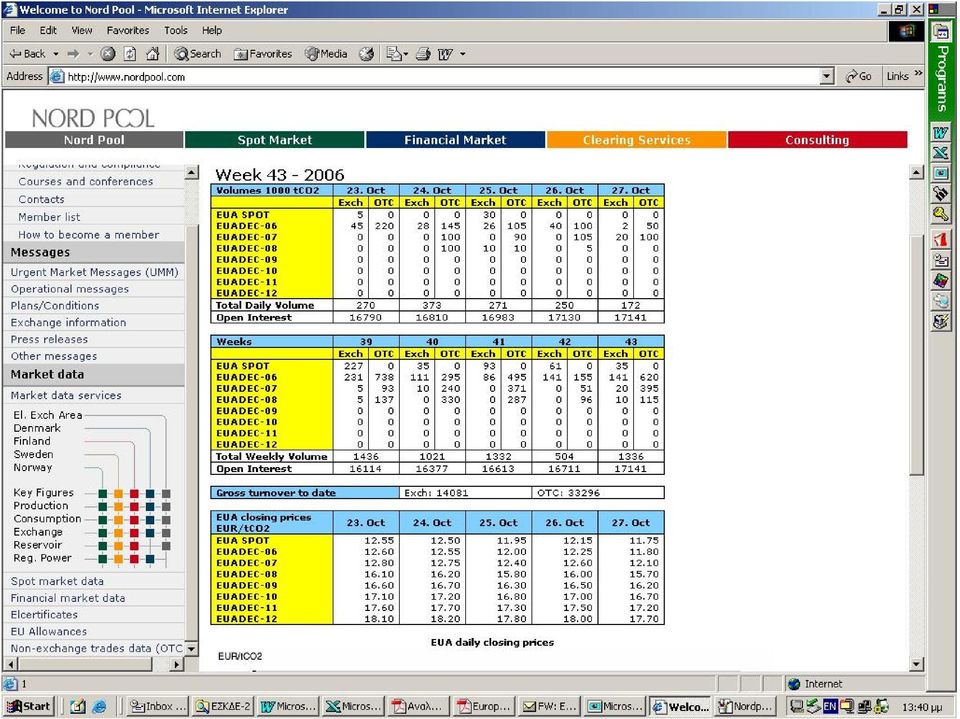Click the Windows Start button

click(29, 706)
